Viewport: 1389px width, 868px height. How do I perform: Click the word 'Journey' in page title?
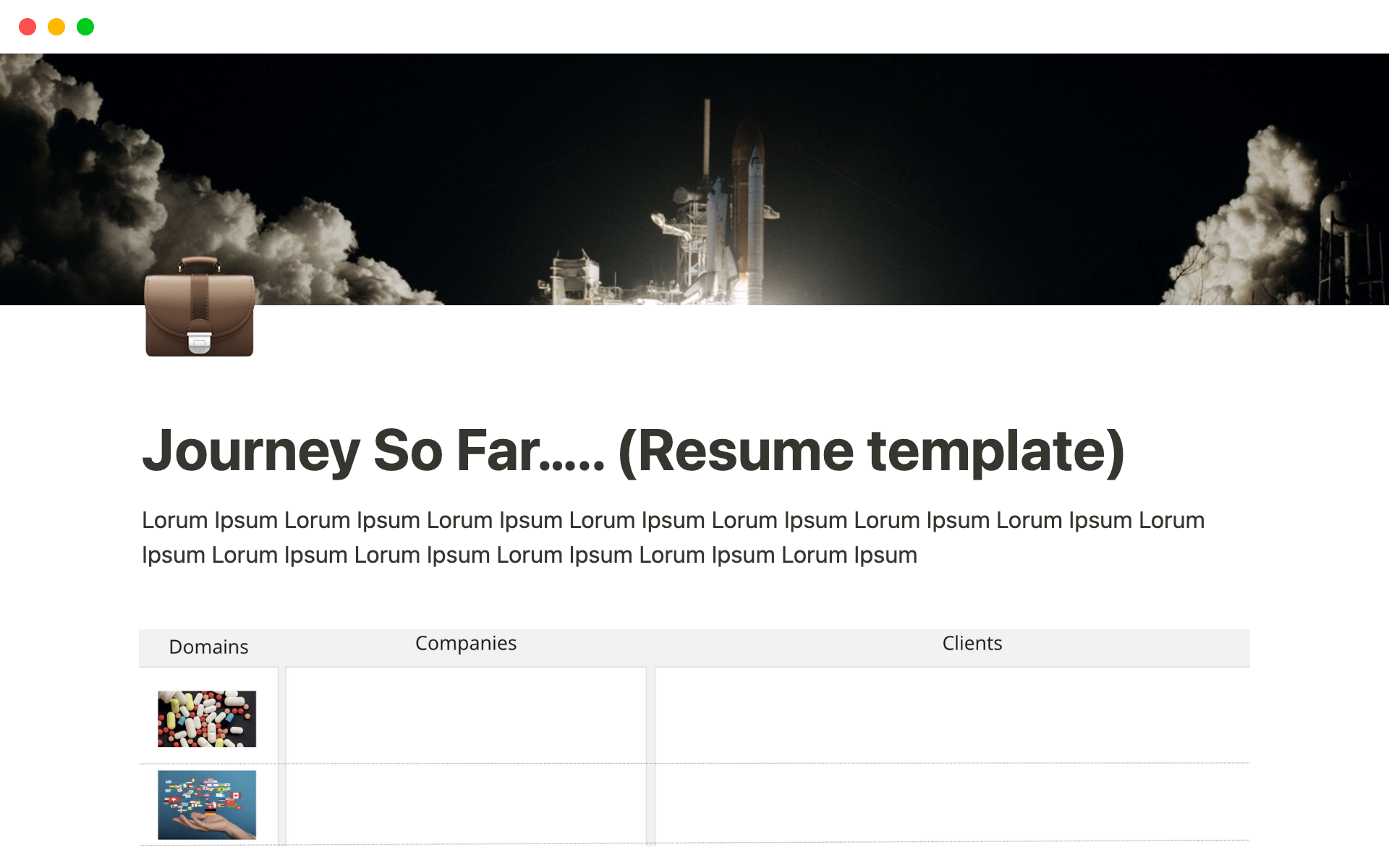pos(251,451)
